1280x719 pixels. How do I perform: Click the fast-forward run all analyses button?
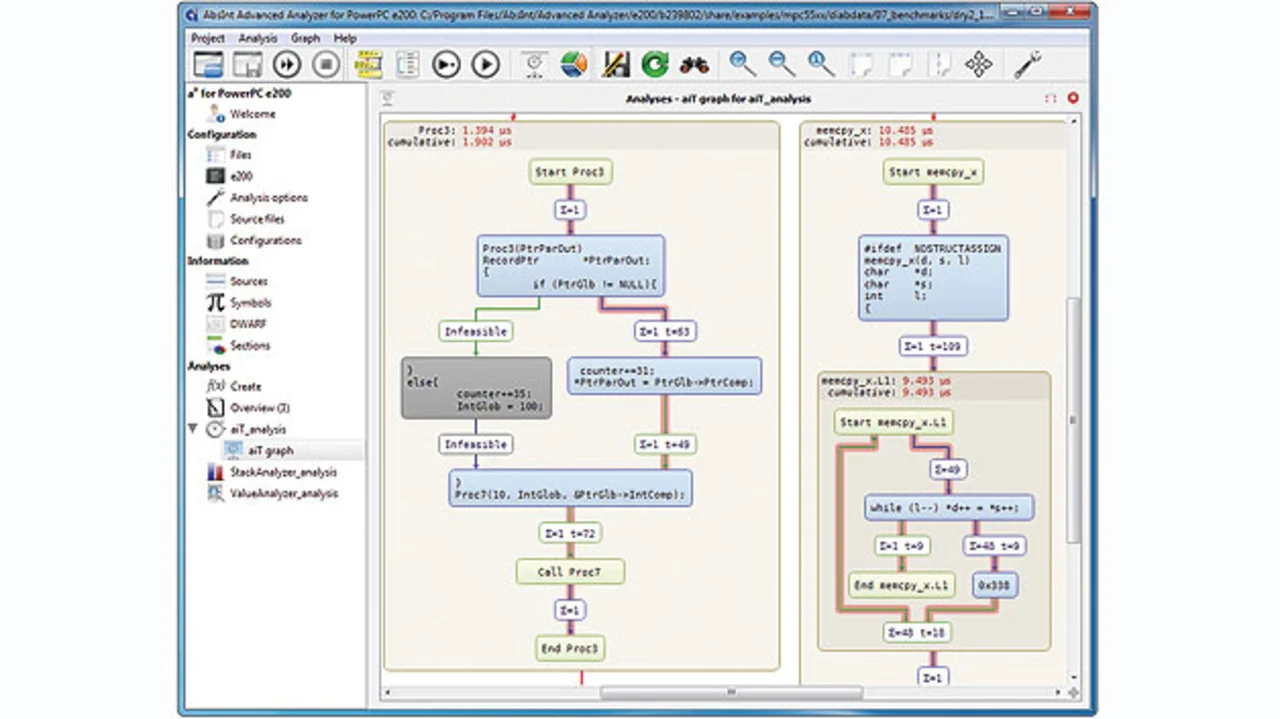coord(287,65)
